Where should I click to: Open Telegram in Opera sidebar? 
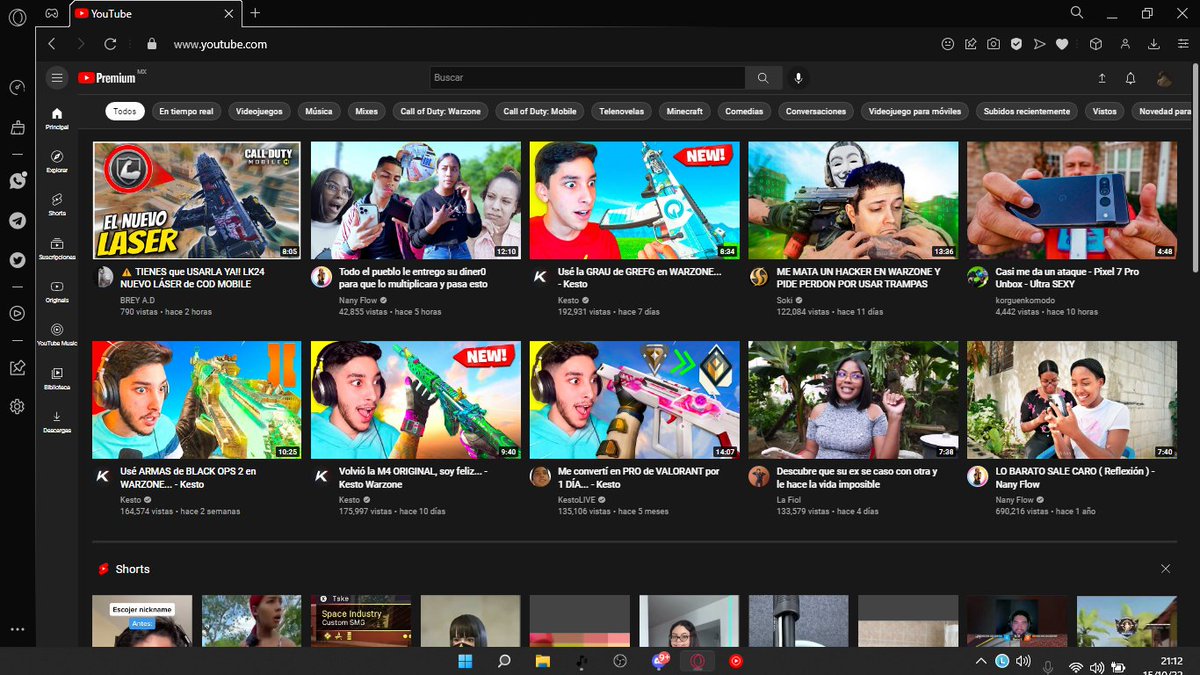click(17, 220)
